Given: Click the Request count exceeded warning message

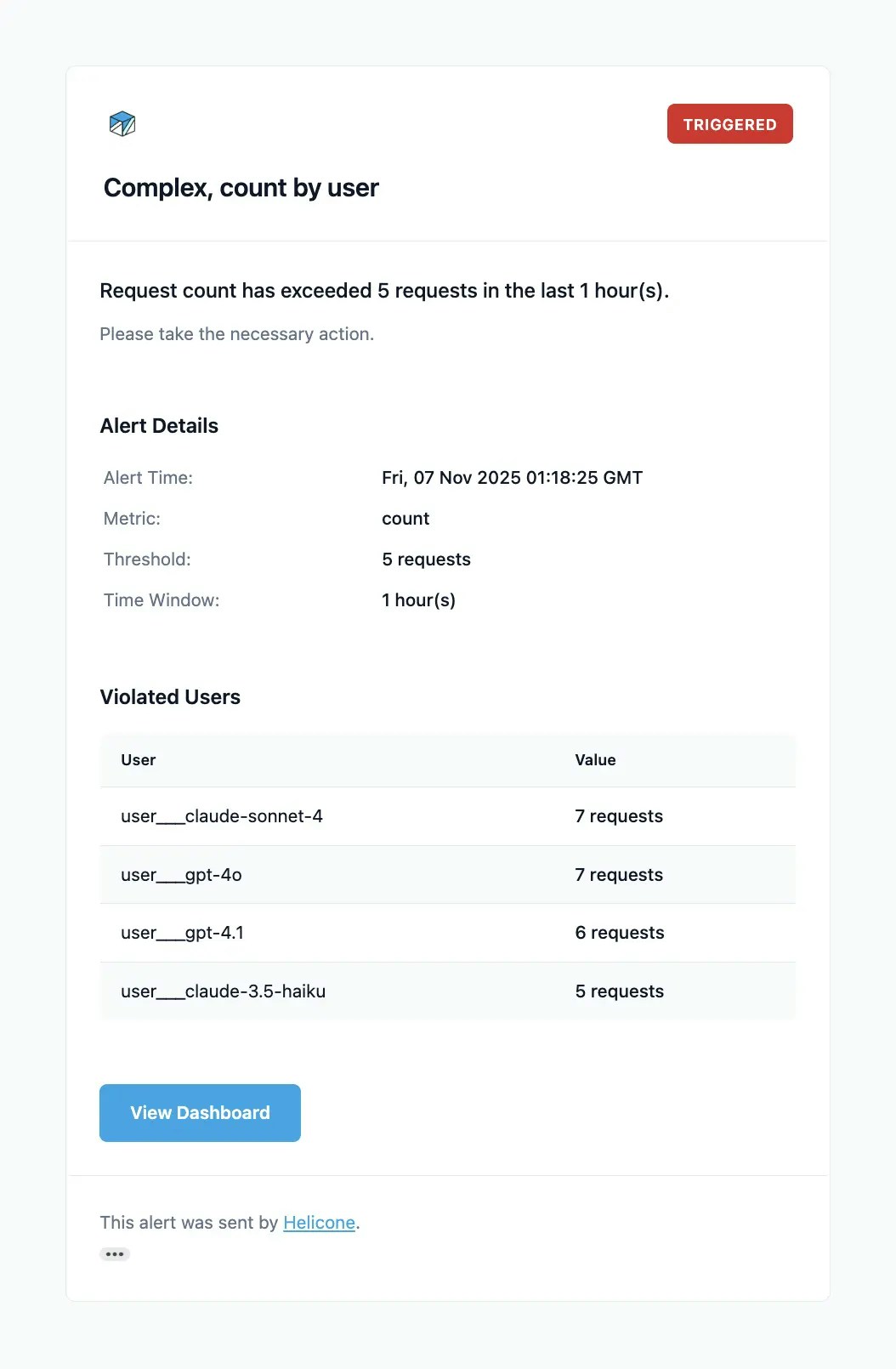Looking at the screenshot, I should [x=384, y=290].
